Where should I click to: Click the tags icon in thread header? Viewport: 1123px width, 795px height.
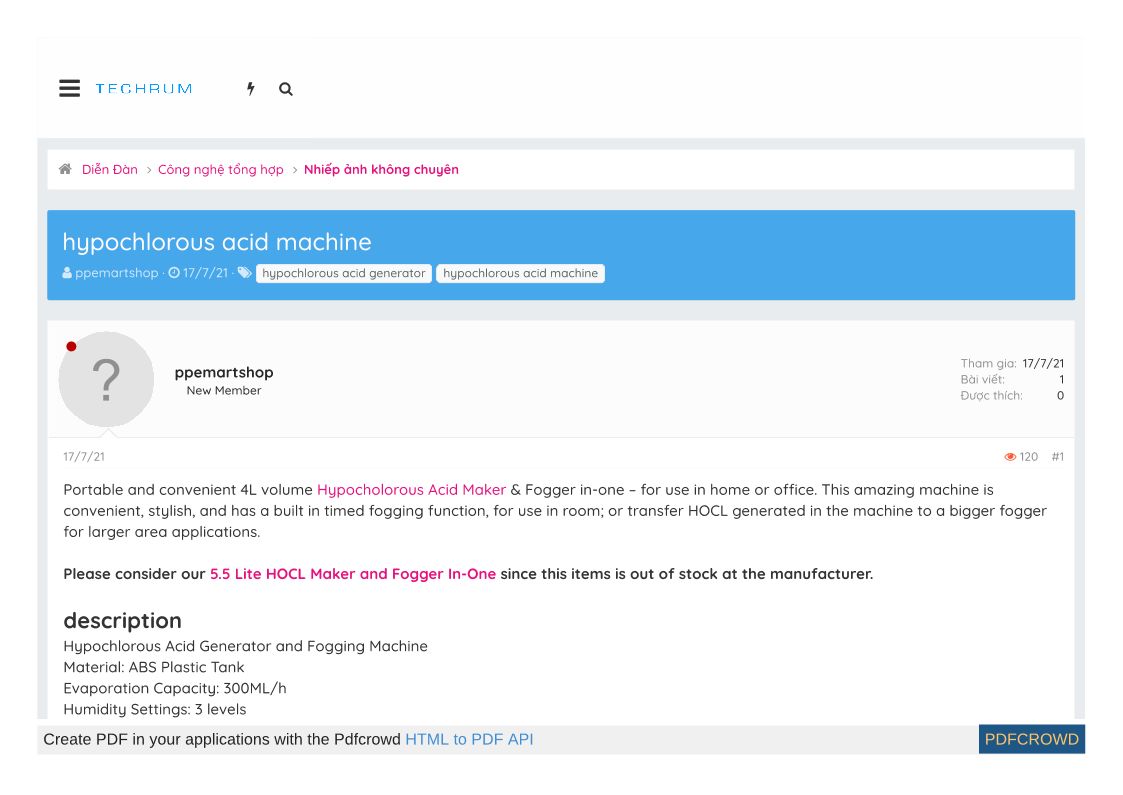click(245, 273)
